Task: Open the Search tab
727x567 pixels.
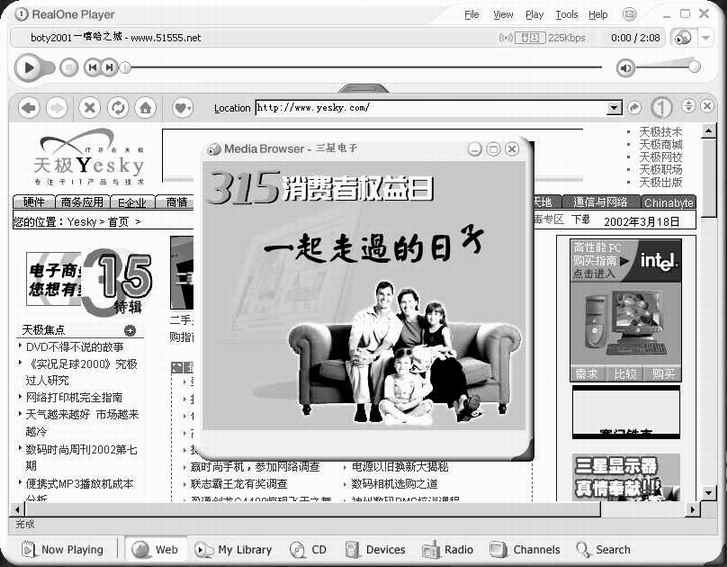Action: click(x=603, y=550)
